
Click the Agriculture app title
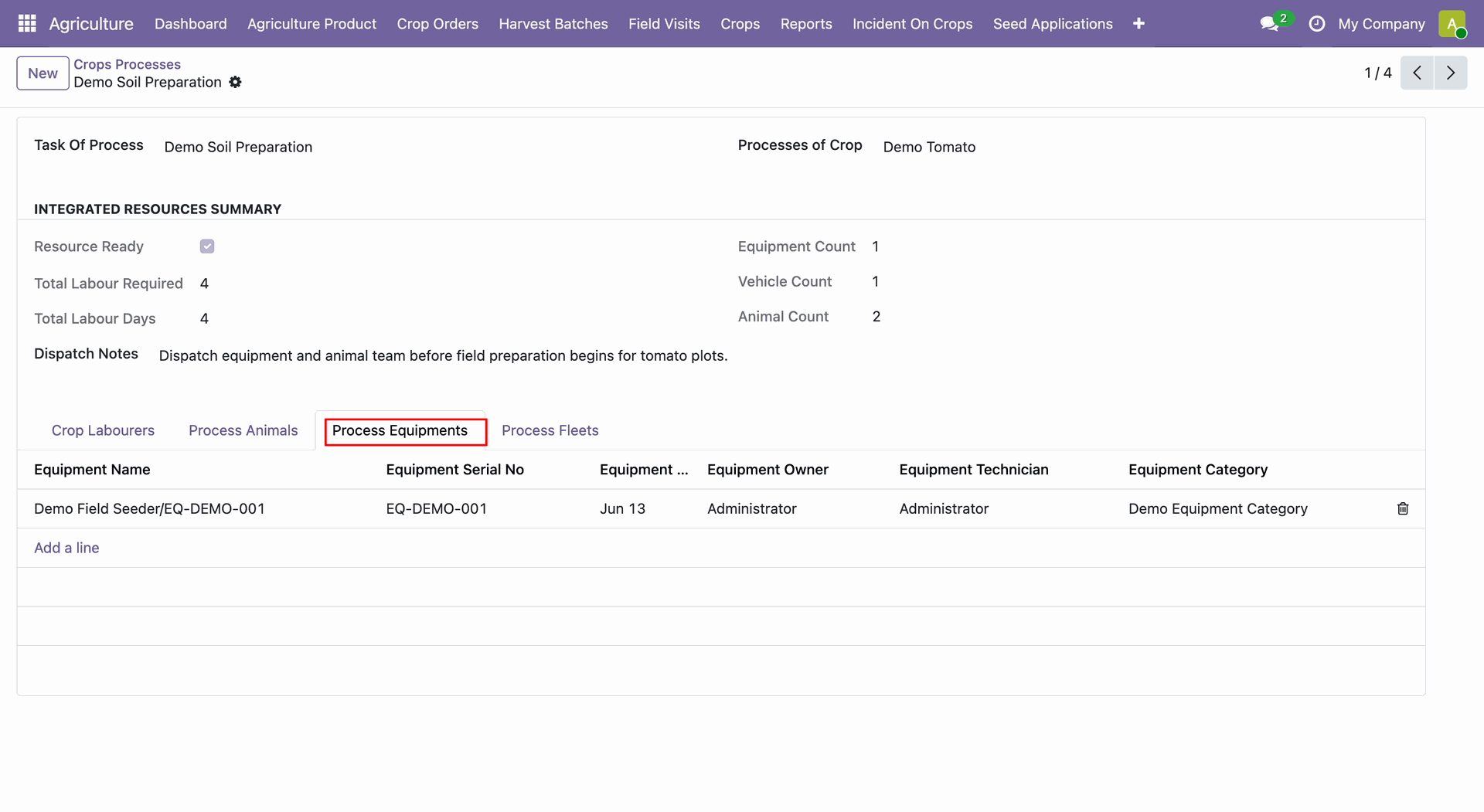[x=91, y=24]
